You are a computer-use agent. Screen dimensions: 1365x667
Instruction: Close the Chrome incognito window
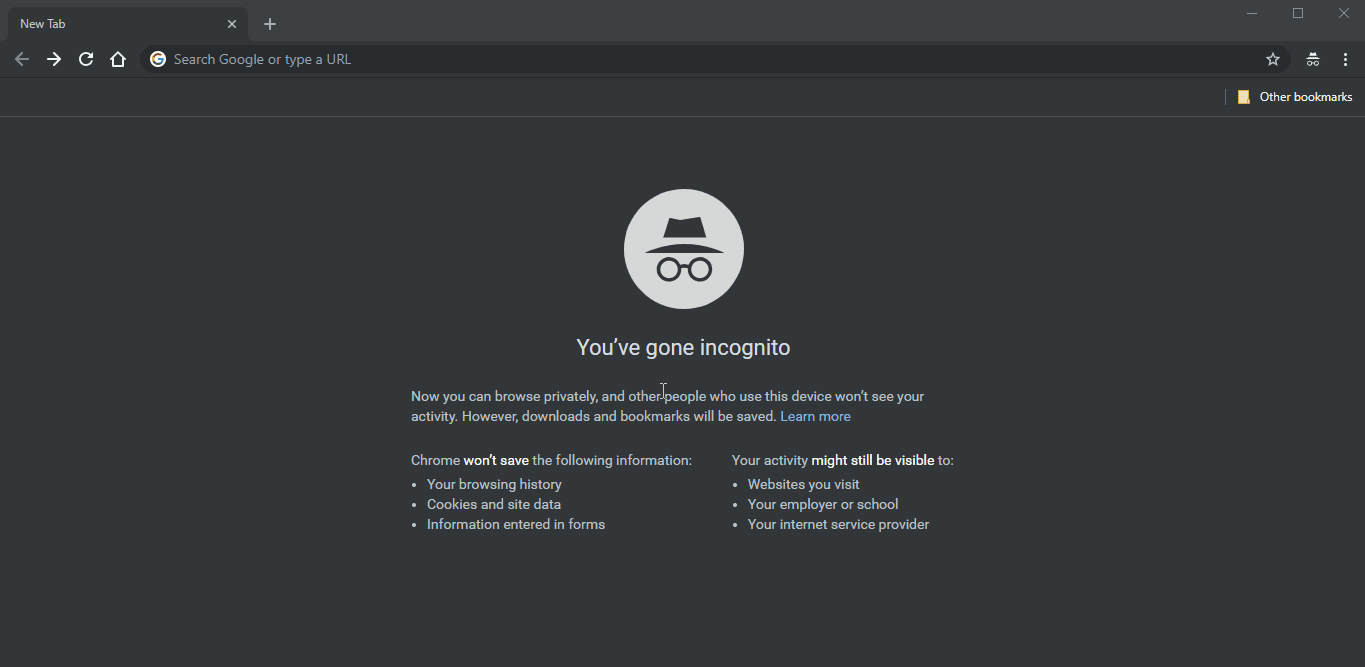1344,13
